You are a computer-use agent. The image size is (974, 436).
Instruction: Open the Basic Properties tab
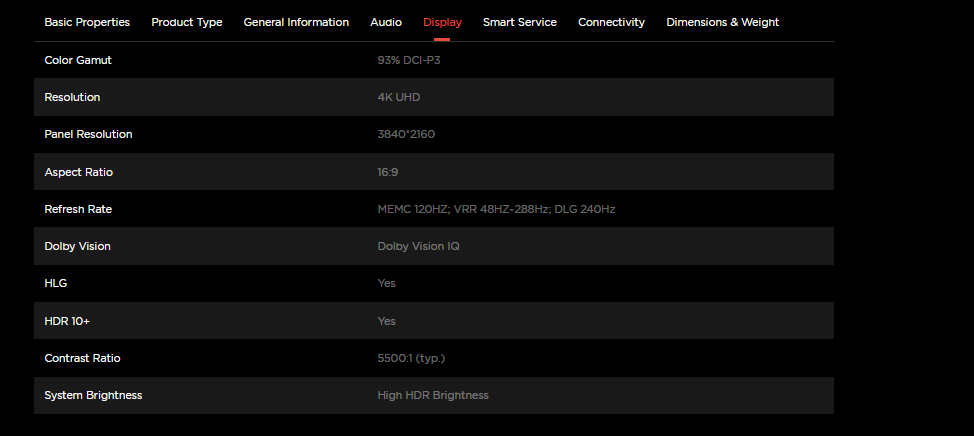[87, 22]
